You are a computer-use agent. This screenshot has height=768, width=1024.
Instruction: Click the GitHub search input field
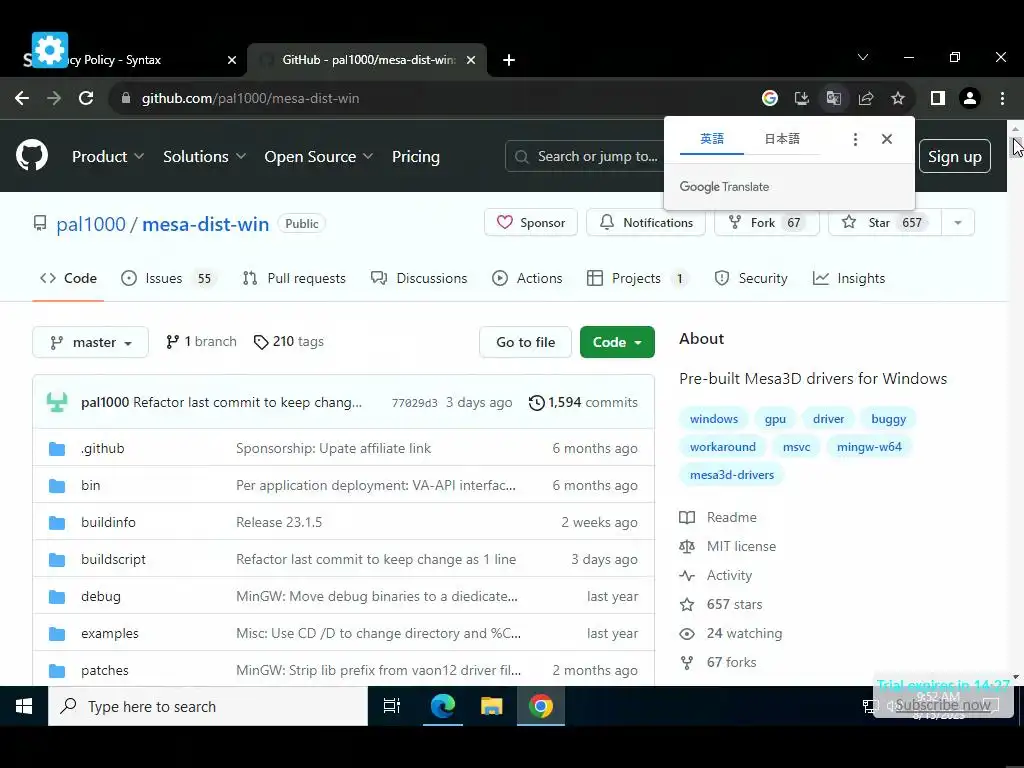pos(584,157)
